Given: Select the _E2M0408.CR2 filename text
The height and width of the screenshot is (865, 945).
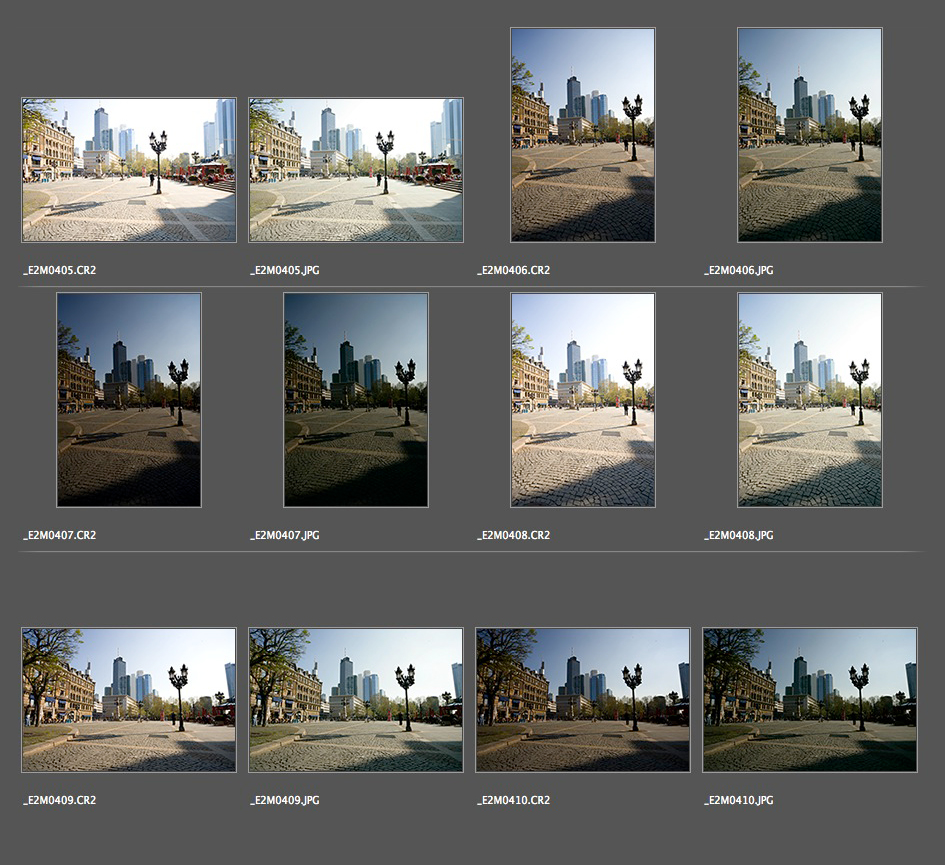Looking at the screenshot, I should coord(513,536).
